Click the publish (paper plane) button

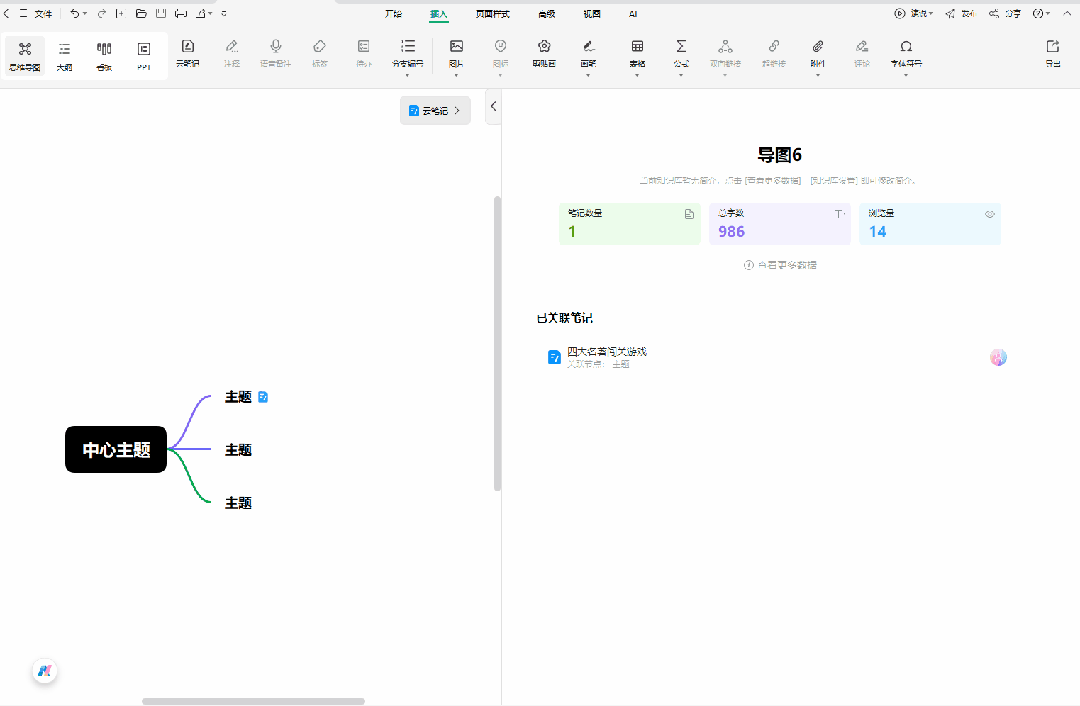click(960, 13)
